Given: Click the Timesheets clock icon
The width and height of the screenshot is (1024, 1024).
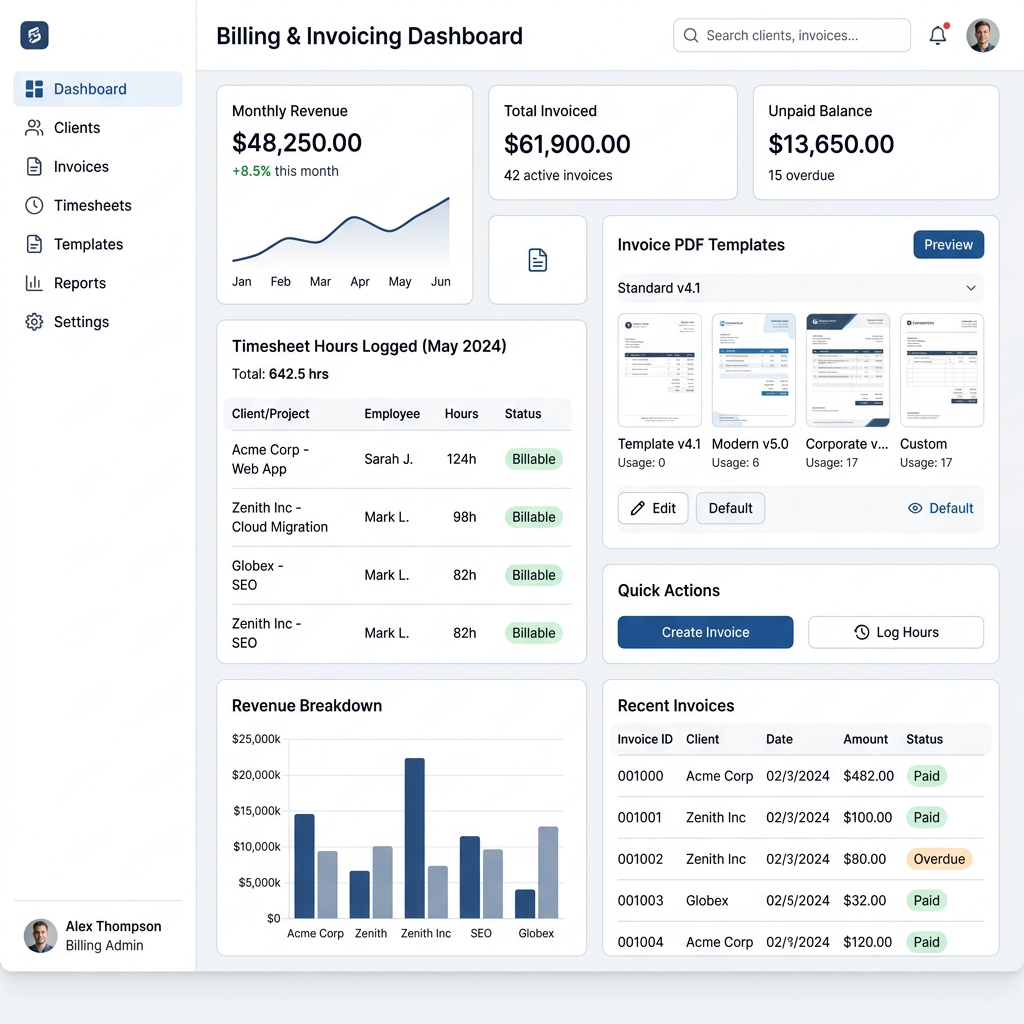Looking at the screenshot, I should 34,205.
